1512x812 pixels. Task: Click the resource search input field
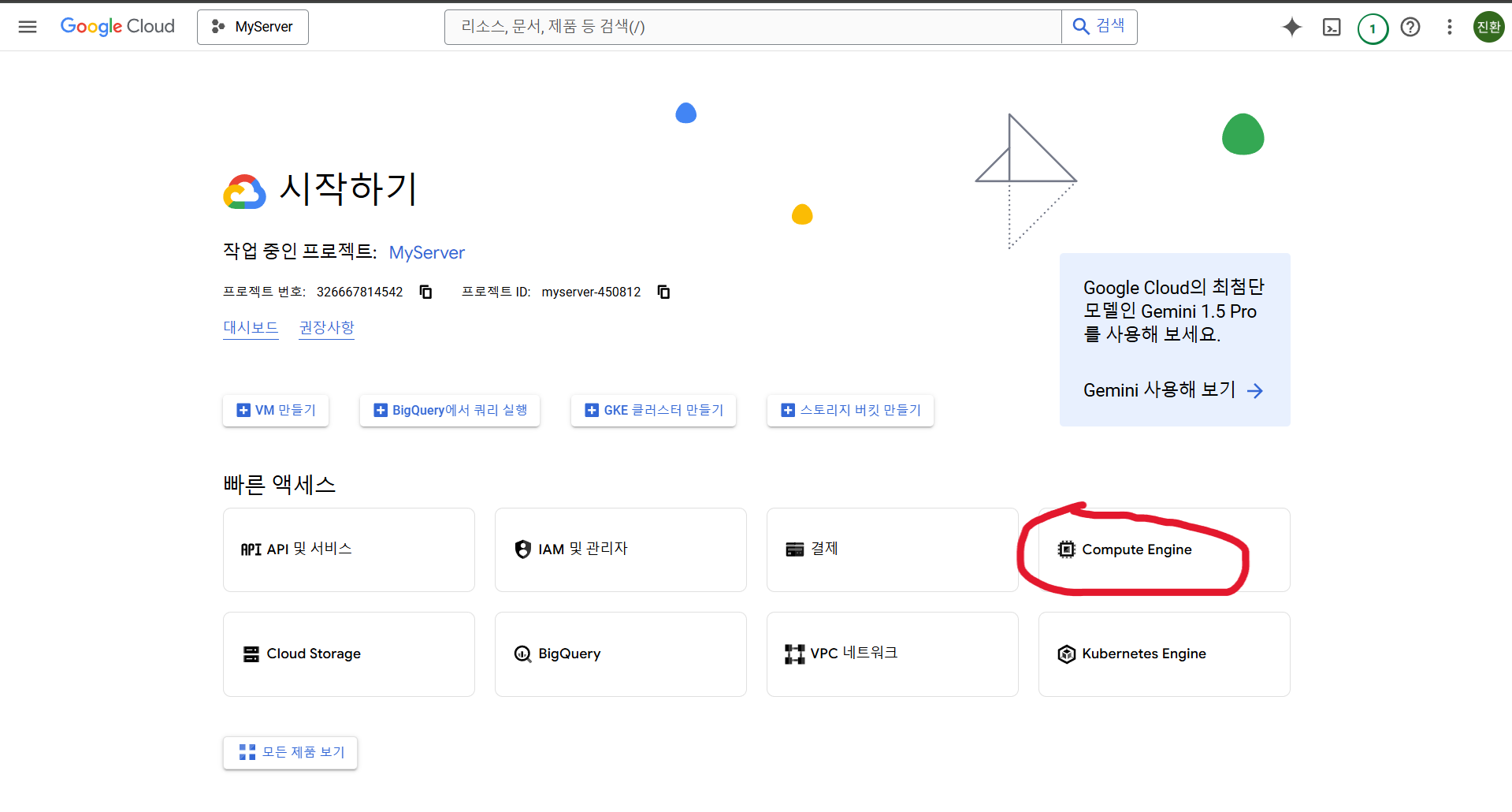[752, 28]
